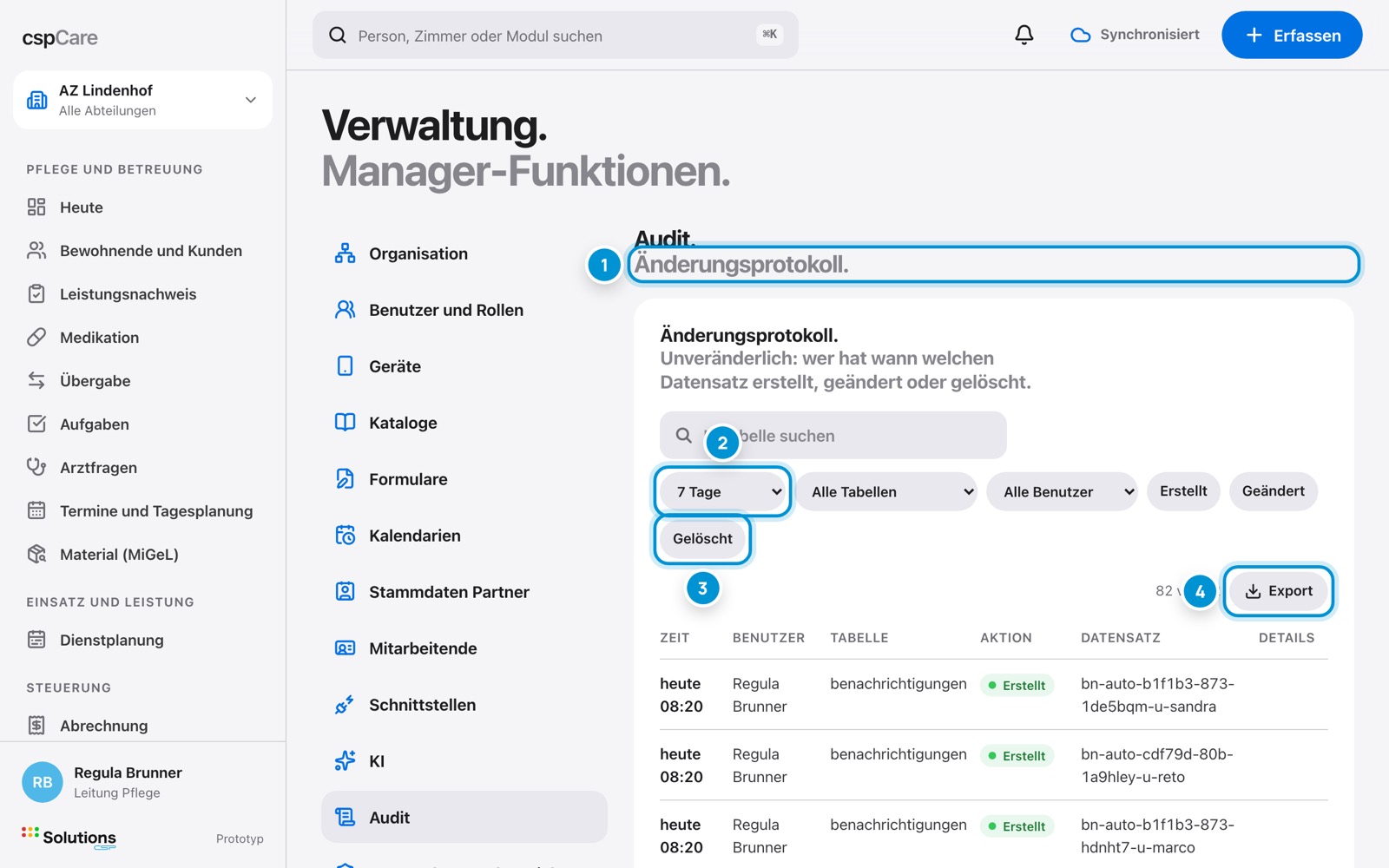Click the BENUTZER column header
Viewport: 1389px width, 868px height.
(x=768, y=638)
